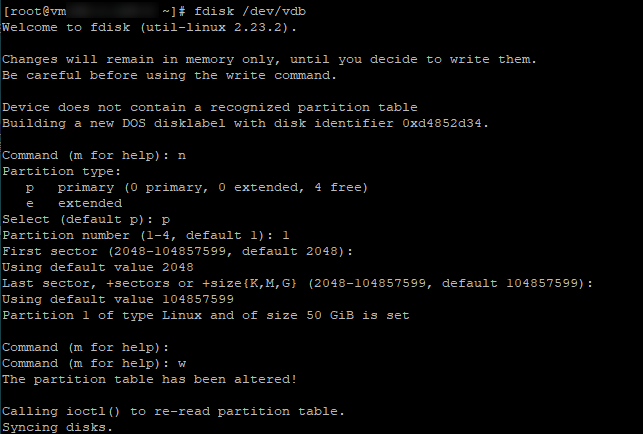Click "Device does not contain" message line
Image resolution: width=643 pixels, height=434 pixels.
point(210,107)
